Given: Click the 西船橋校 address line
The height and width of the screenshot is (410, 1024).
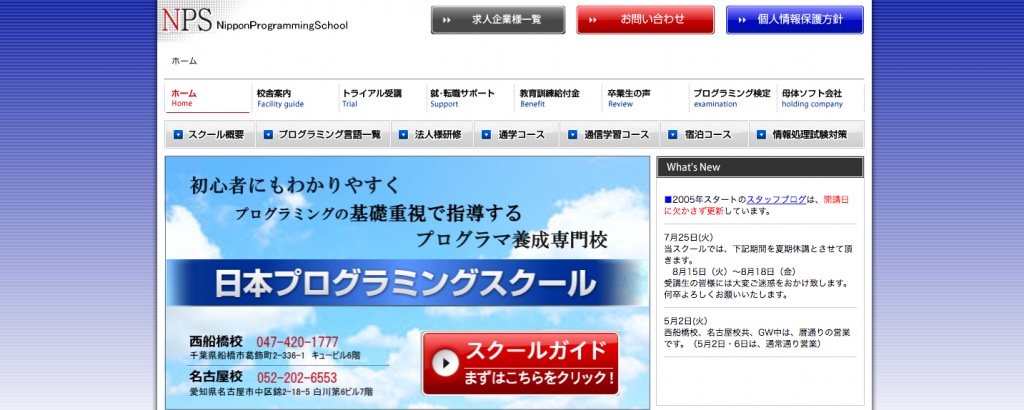Looking at the screenshot, I should [x=275, y=356].
